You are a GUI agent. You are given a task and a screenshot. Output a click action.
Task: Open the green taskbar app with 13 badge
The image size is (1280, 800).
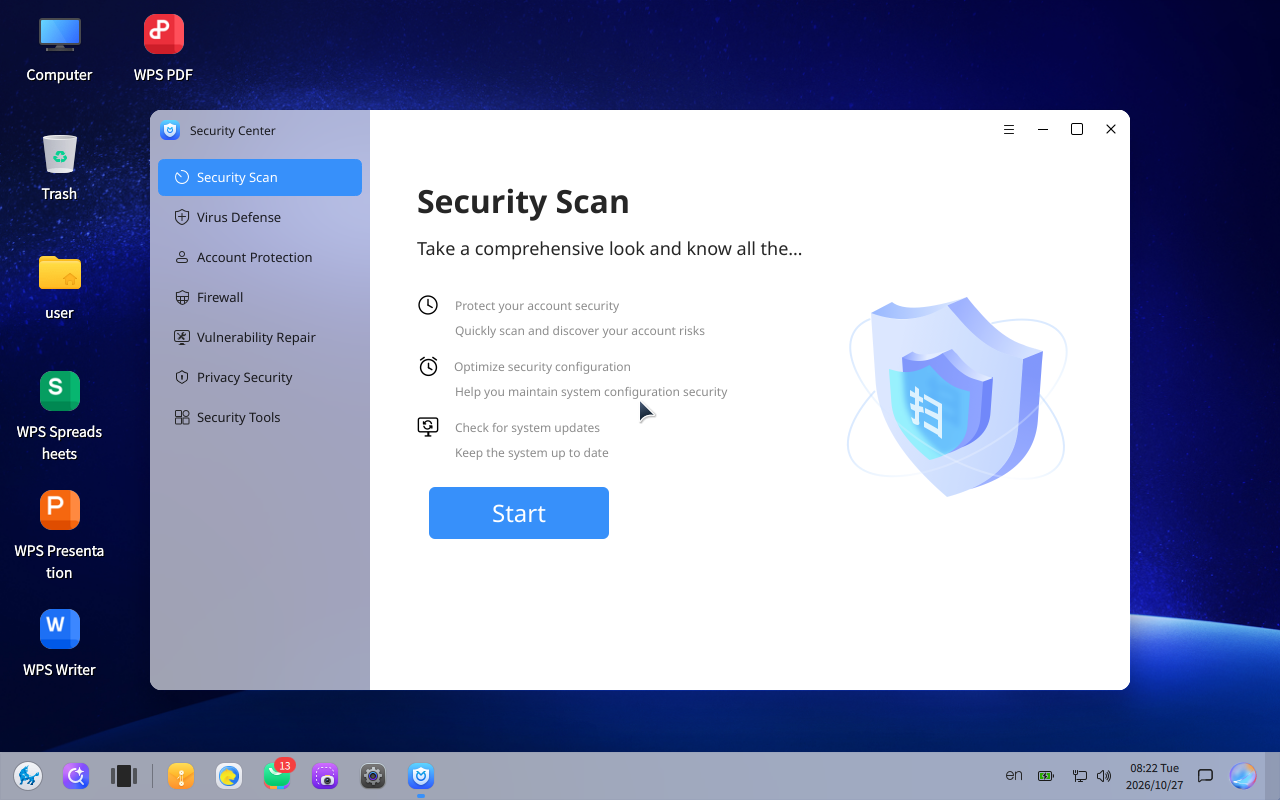click(x=277, y=776)
